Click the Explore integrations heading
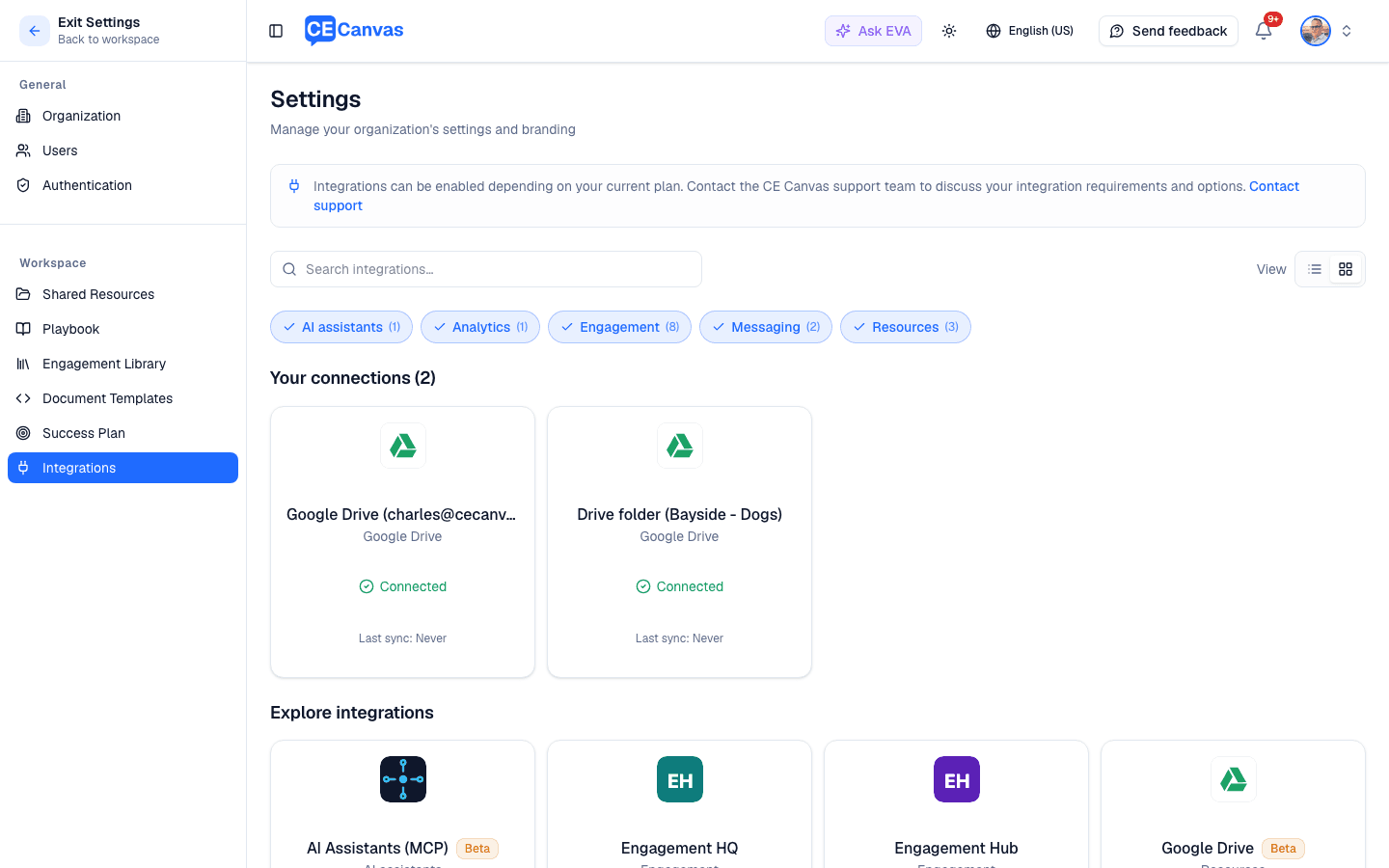The width and height of the screenshot is (1389, 868). pyautogui.click(x=352, y=713)
